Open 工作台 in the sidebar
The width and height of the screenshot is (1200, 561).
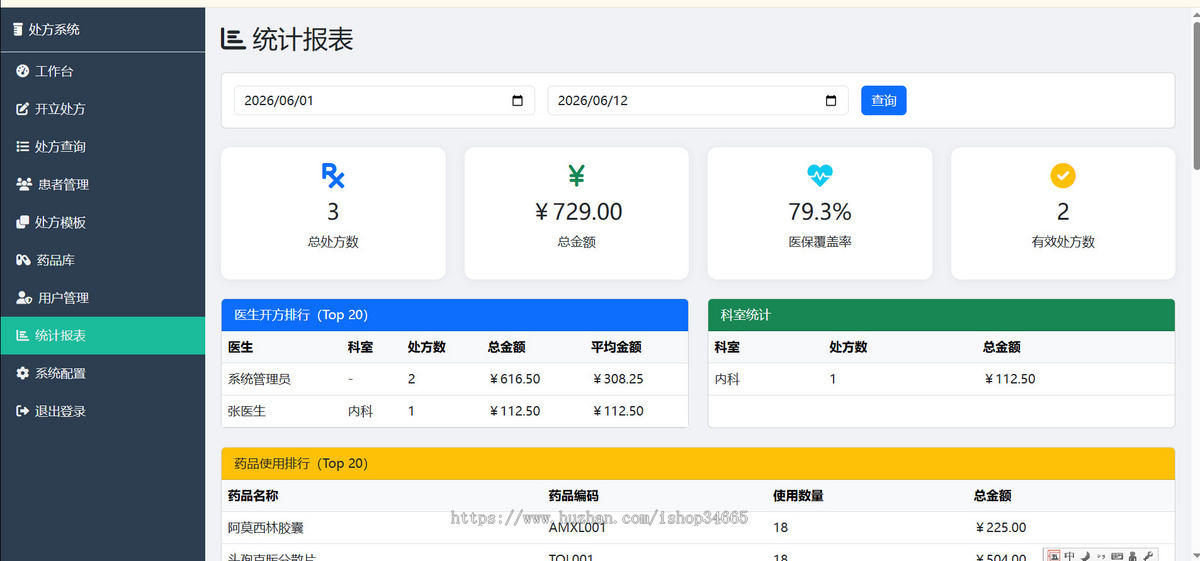tap(103, 71)
